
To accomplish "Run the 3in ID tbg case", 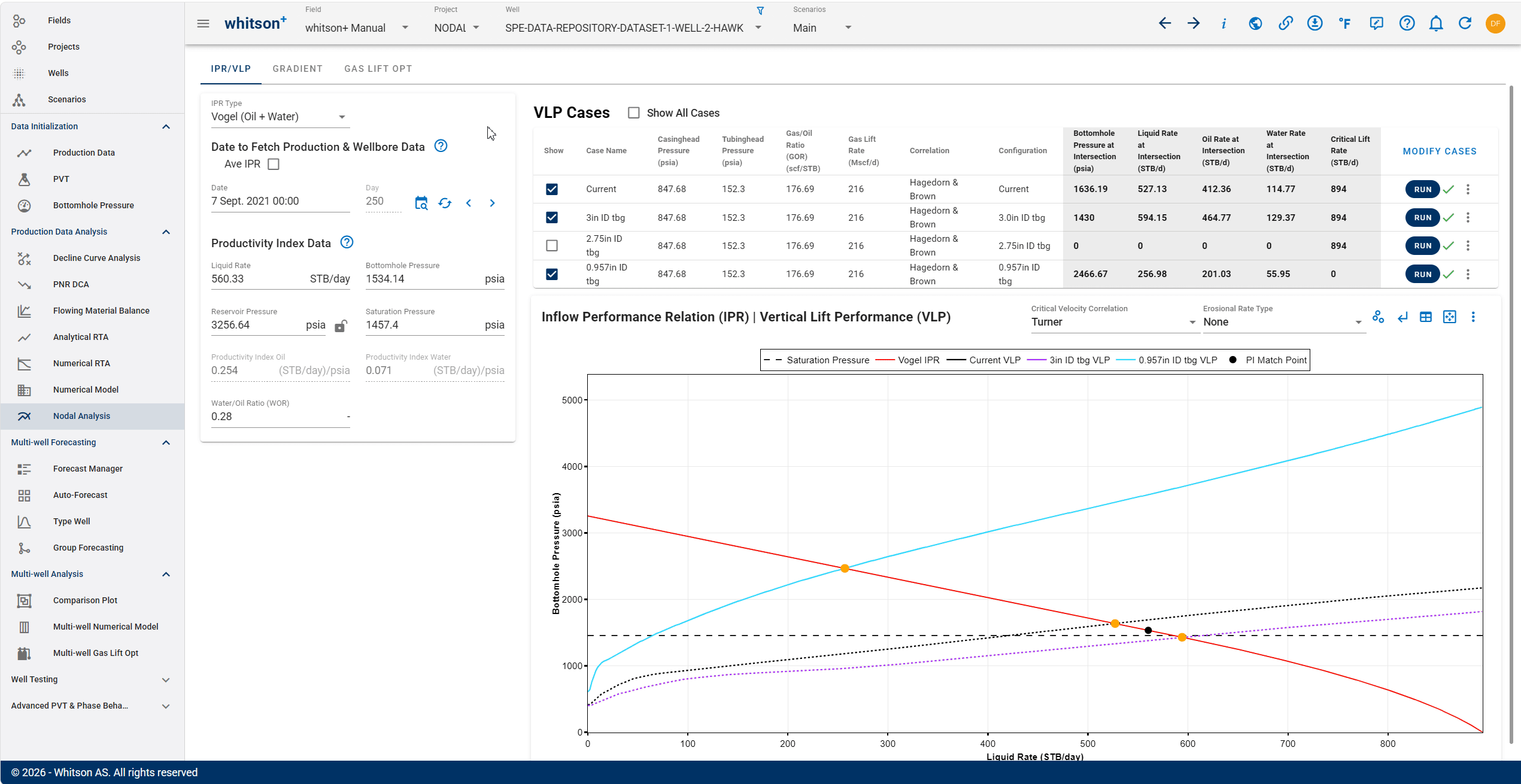I will tap(1422, 217).
